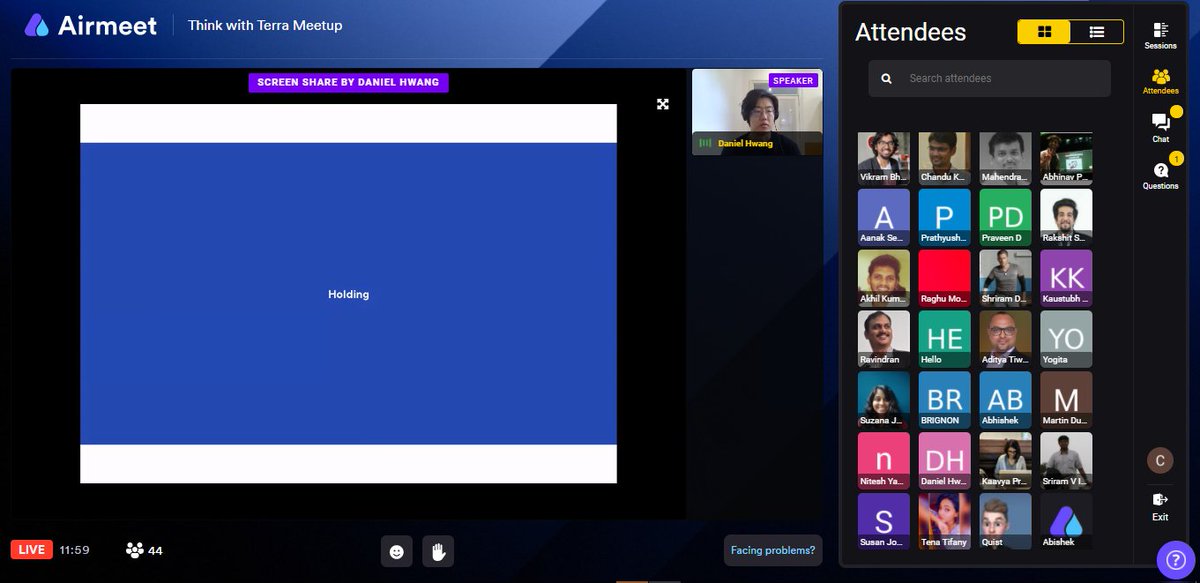The image size is (1200, 583).
Task: Open attendee Raghu Mo... red tile
Action: [945, 277]
